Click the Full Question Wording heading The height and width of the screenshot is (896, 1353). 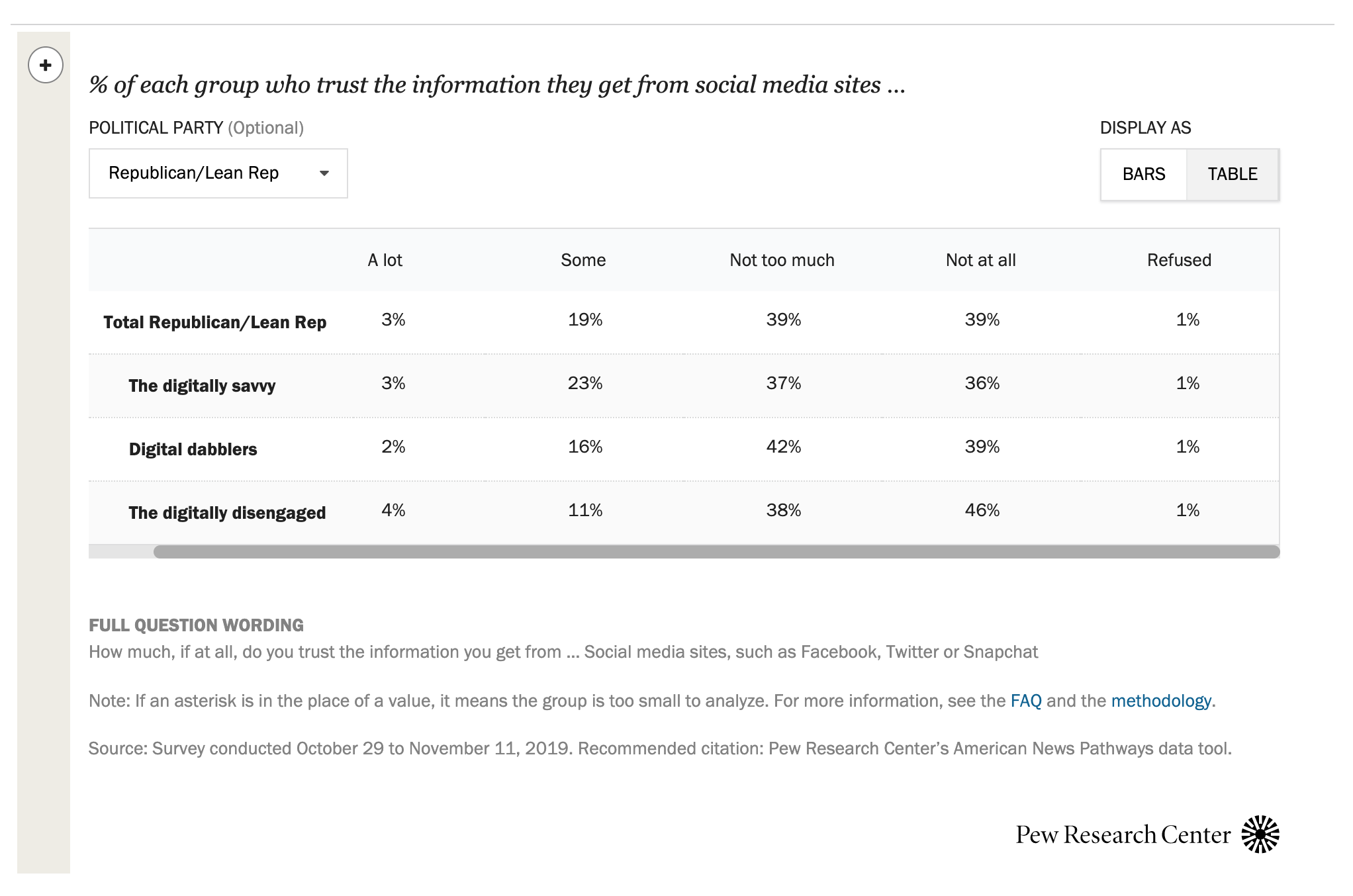click(x=196, y=625)
